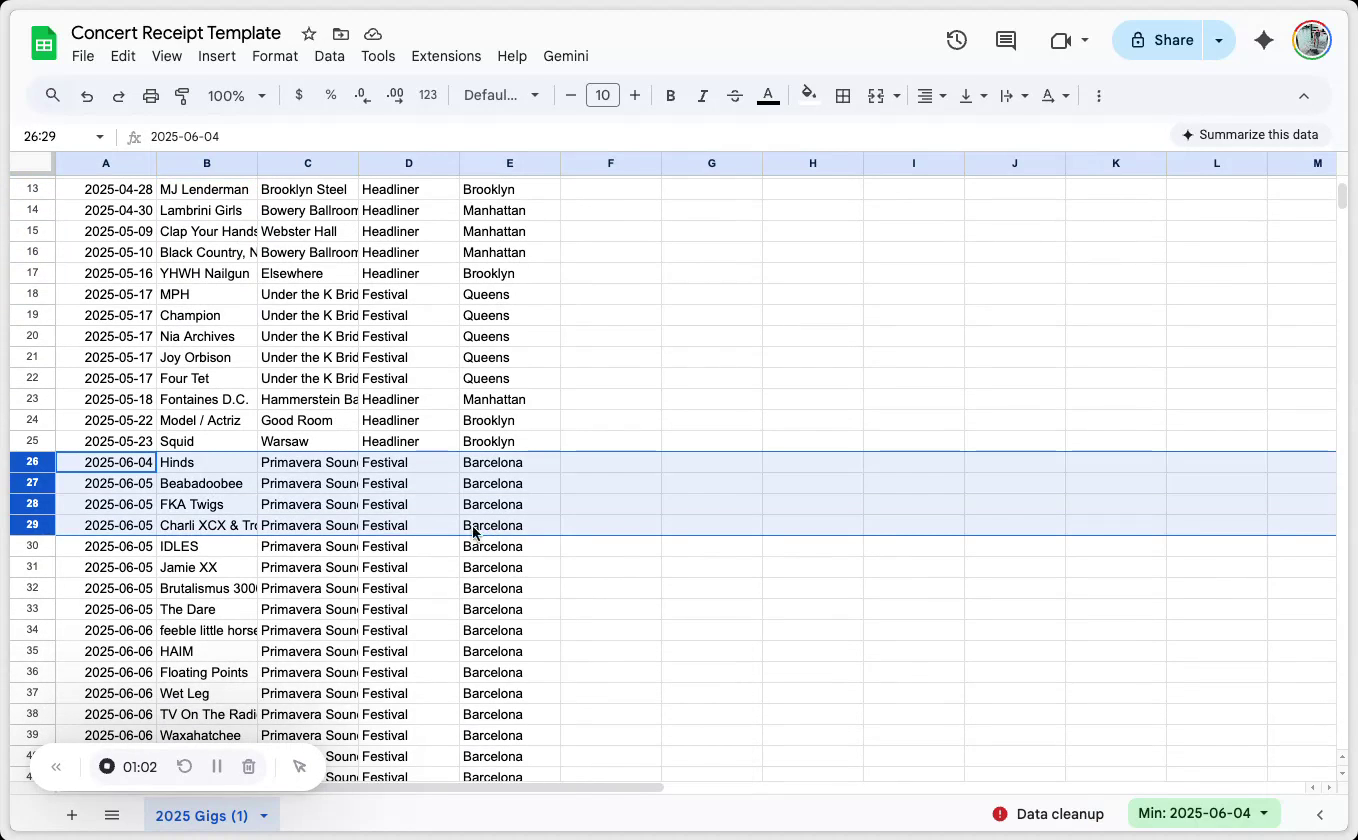Screen dimensions: 1358x840
Task: Restart the screen recording
Action: click(185, 767)
